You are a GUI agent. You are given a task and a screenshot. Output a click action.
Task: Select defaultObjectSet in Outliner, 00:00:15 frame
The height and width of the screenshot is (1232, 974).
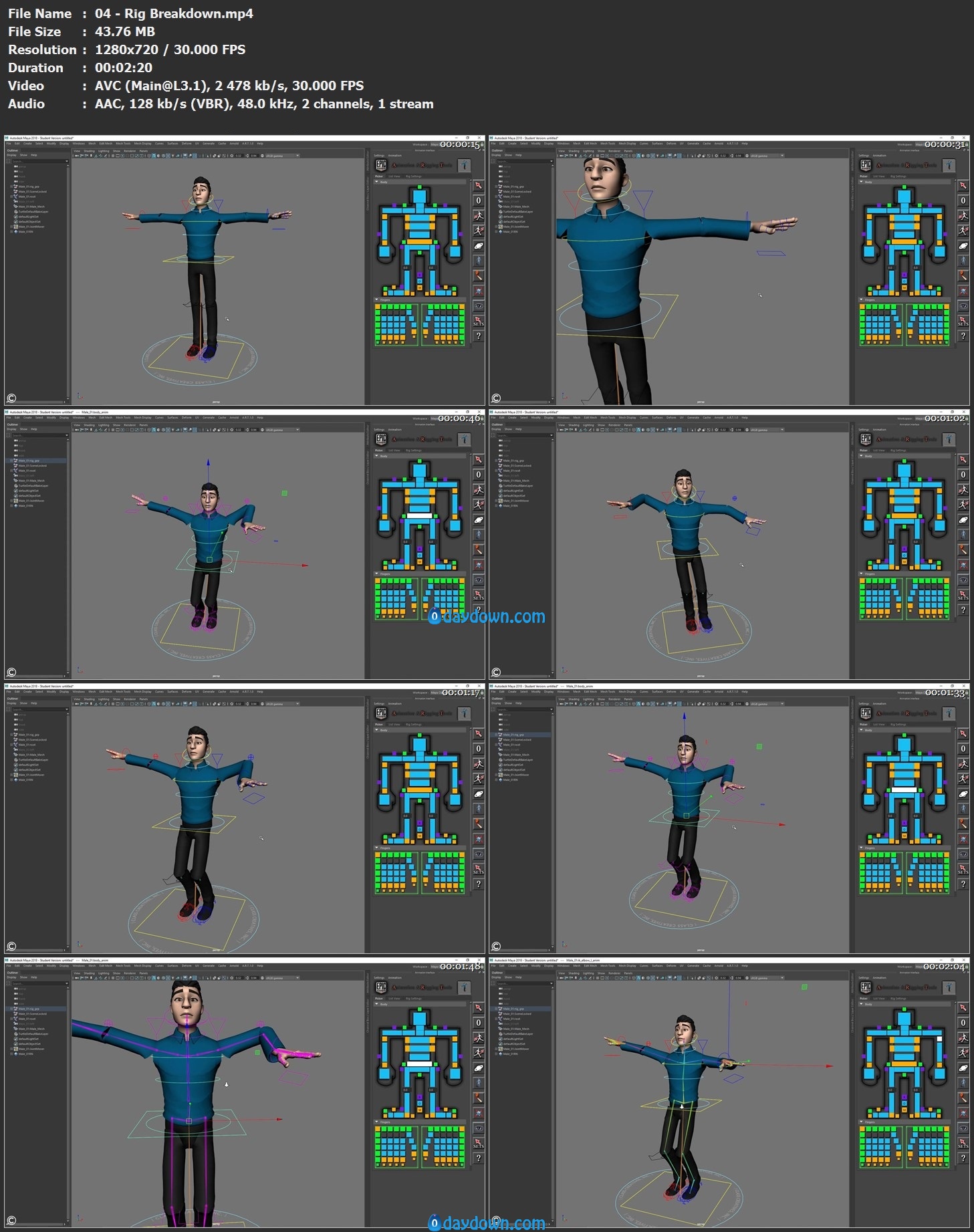point(29,222)
